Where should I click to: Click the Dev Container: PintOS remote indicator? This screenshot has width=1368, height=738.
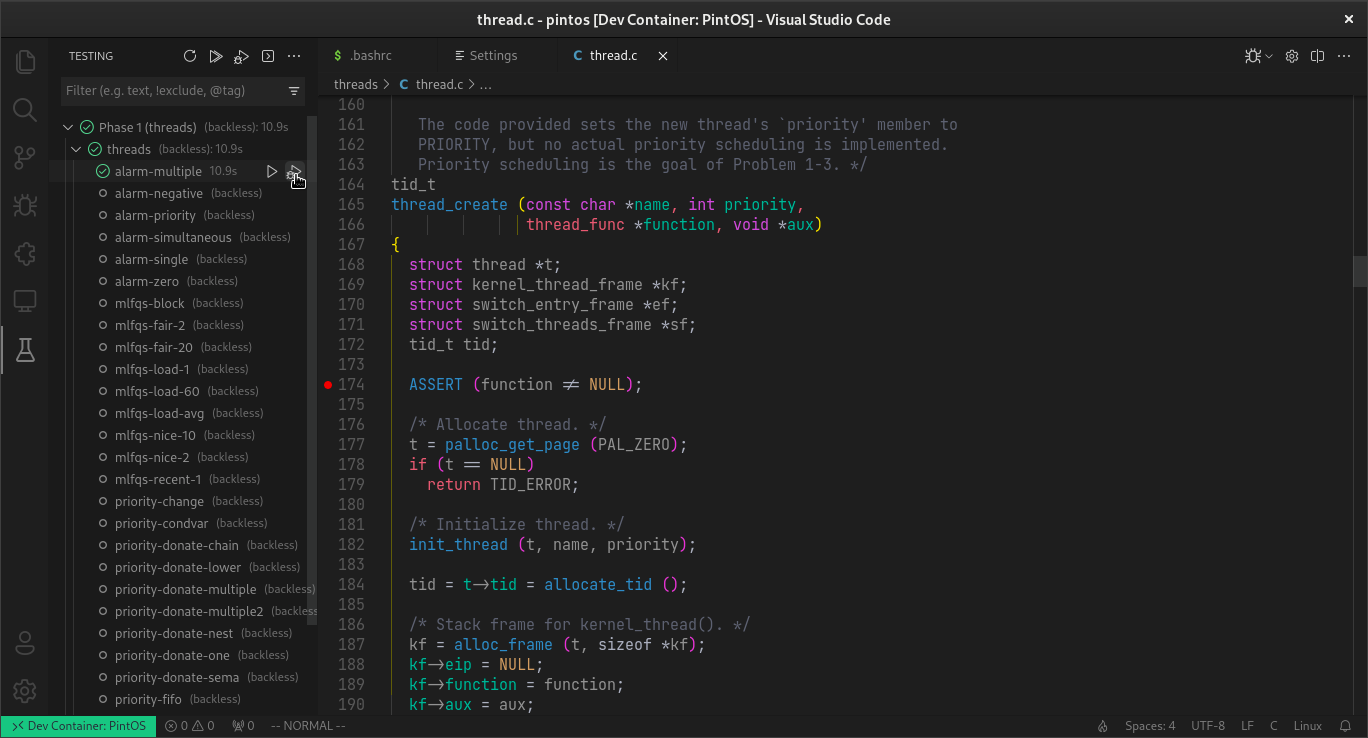click(78, 726)
